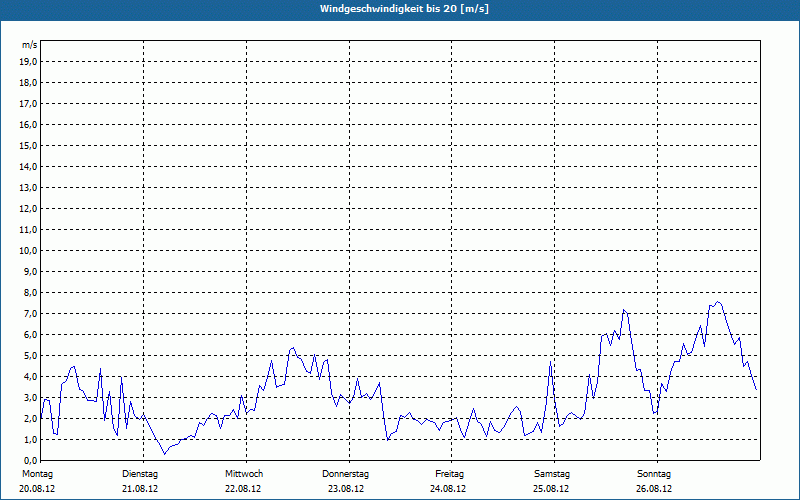Click the m/s unit label
800x500 pixels.
pyautogui.click(x=30, y=45)
